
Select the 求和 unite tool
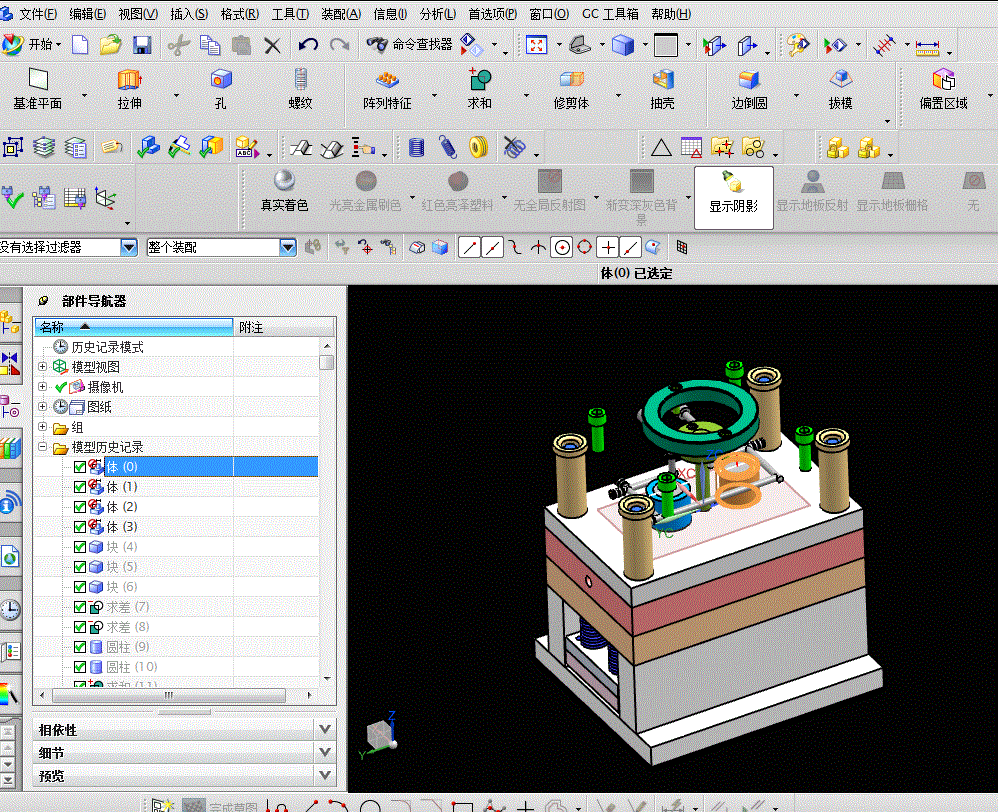[479, 89]
